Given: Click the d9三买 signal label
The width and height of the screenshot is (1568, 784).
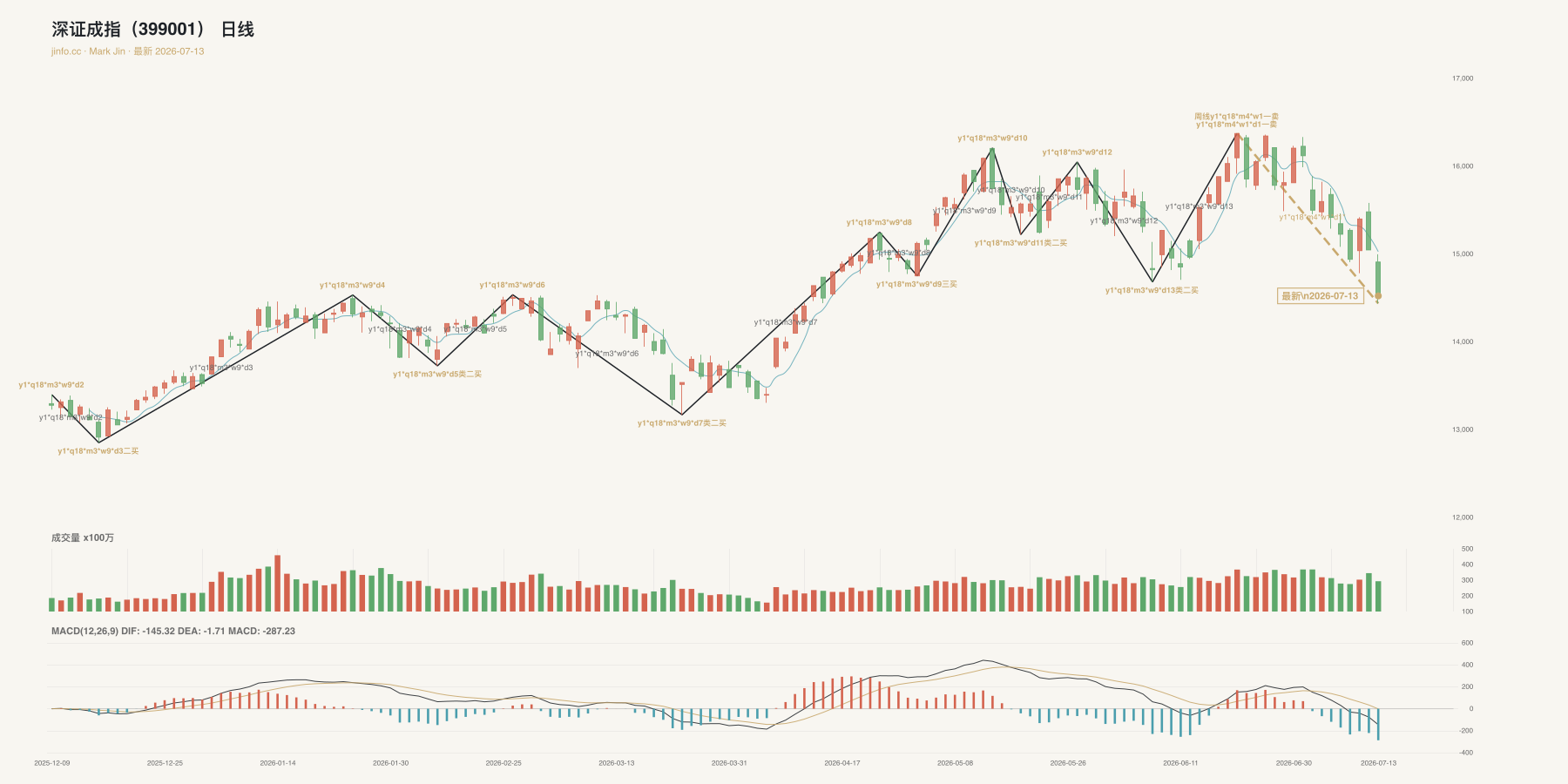Looking at the screenshot, I should click(x=916, y=284).
